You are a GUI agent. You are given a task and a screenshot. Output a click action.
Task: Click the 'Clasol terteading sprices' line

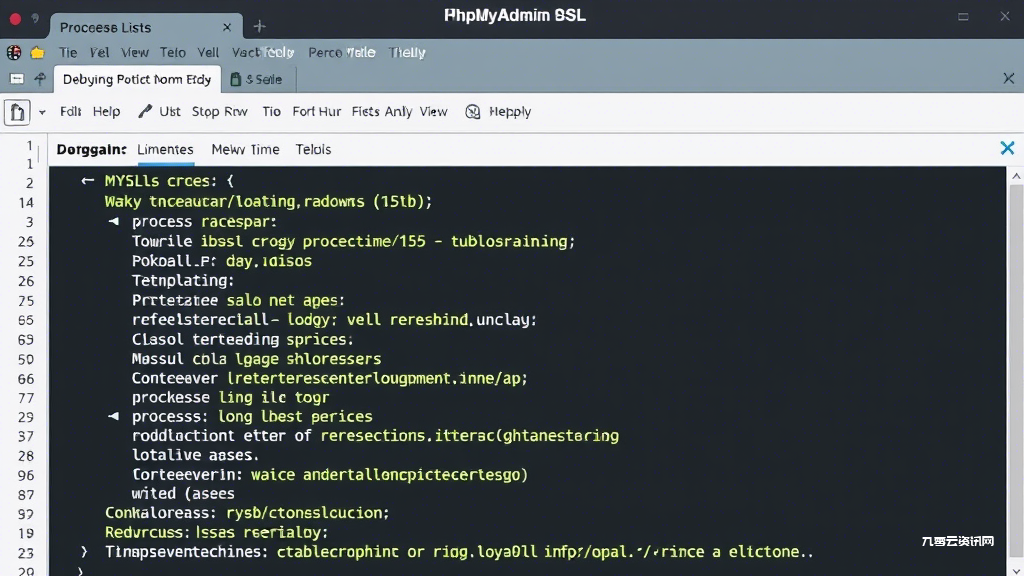tap(242, 340)
